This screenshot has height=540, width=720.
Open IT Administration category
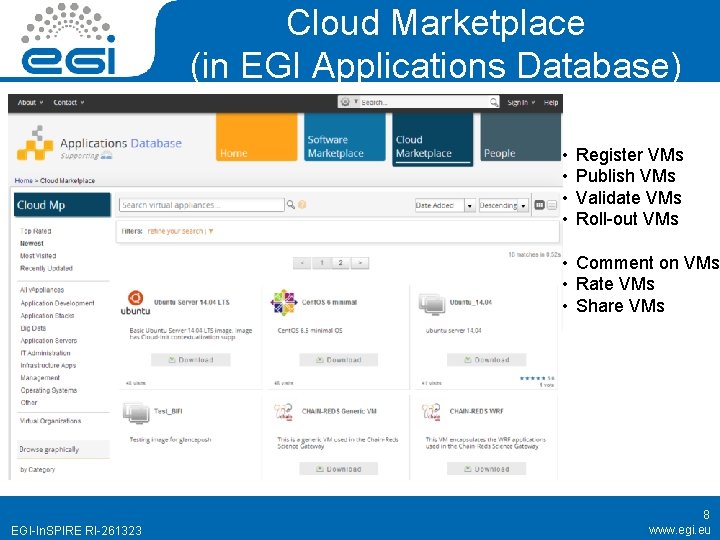45,353
